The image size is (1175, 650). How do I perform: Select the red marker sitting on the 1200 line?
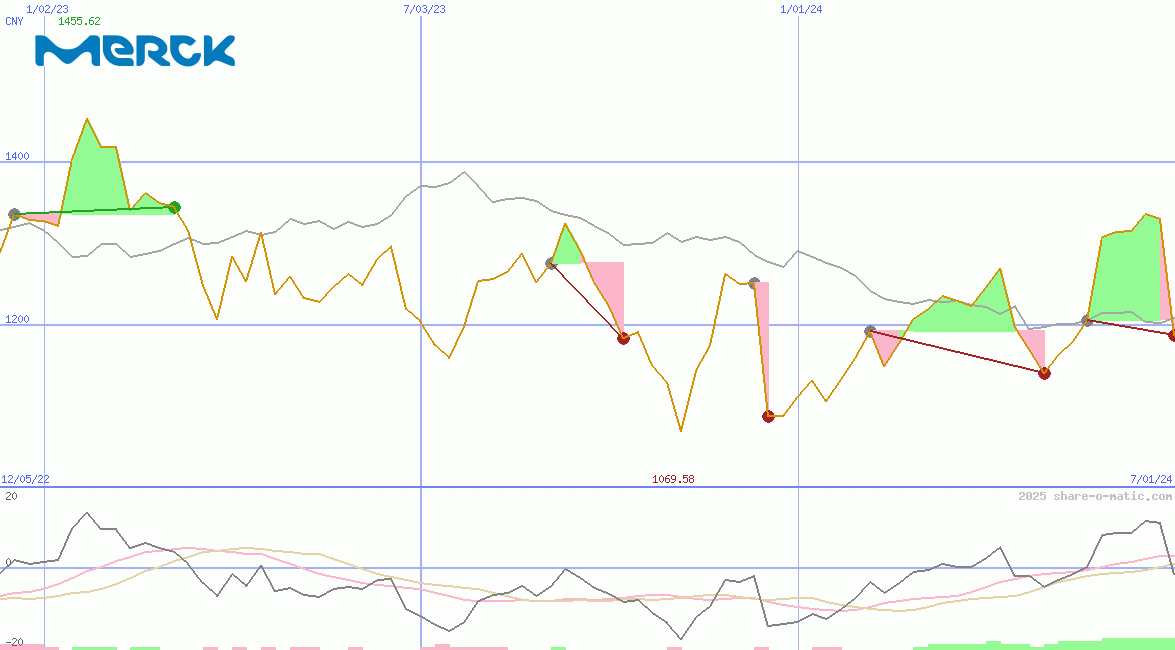(623, 338)
